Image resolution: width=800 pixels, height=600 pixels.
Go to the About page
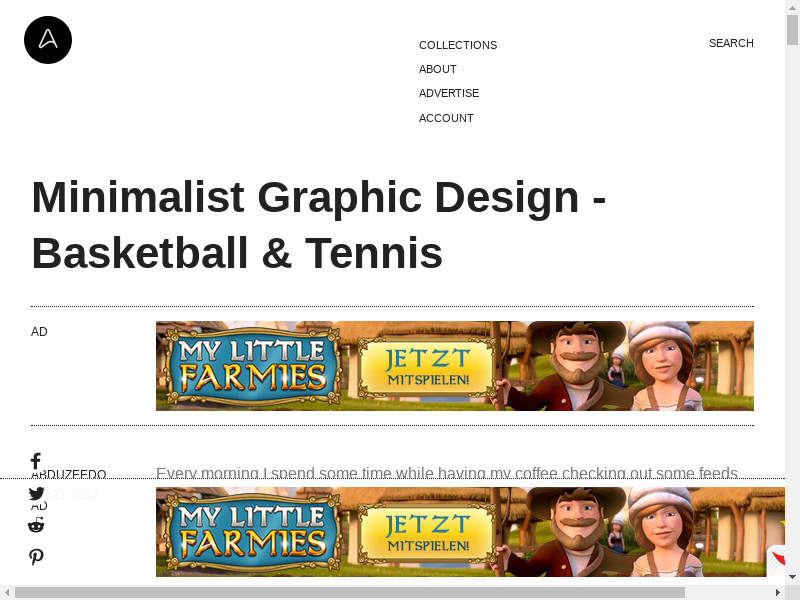(437, 69)
